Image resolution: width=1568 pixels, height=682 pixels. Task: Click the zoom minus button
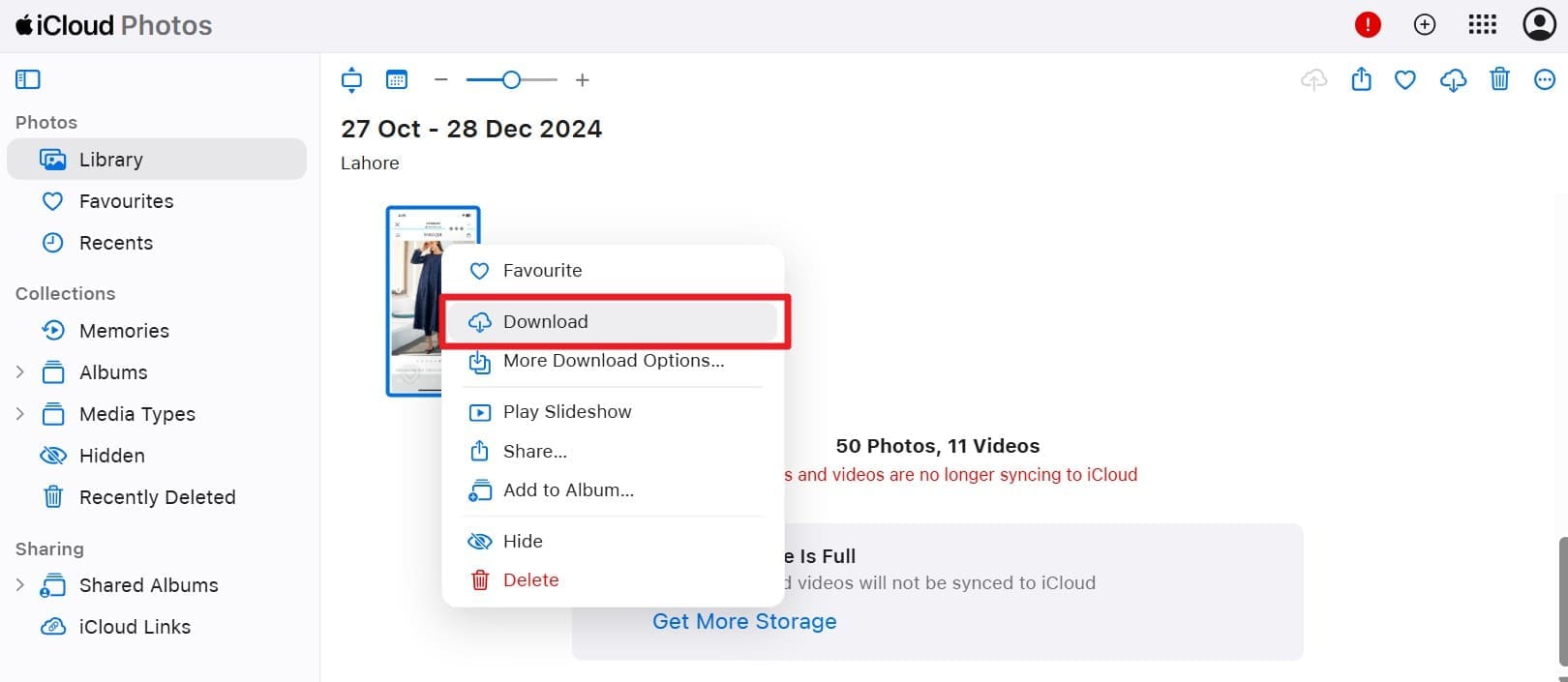coord(440,79)
